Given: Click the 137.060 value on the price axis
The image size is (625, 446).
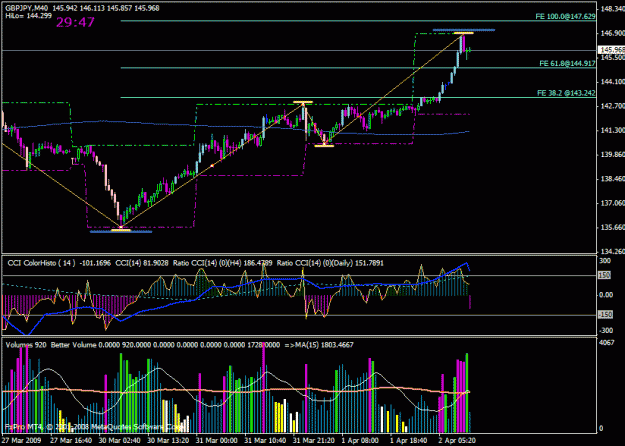Looking at the screenshot, I should pos(613,203).
